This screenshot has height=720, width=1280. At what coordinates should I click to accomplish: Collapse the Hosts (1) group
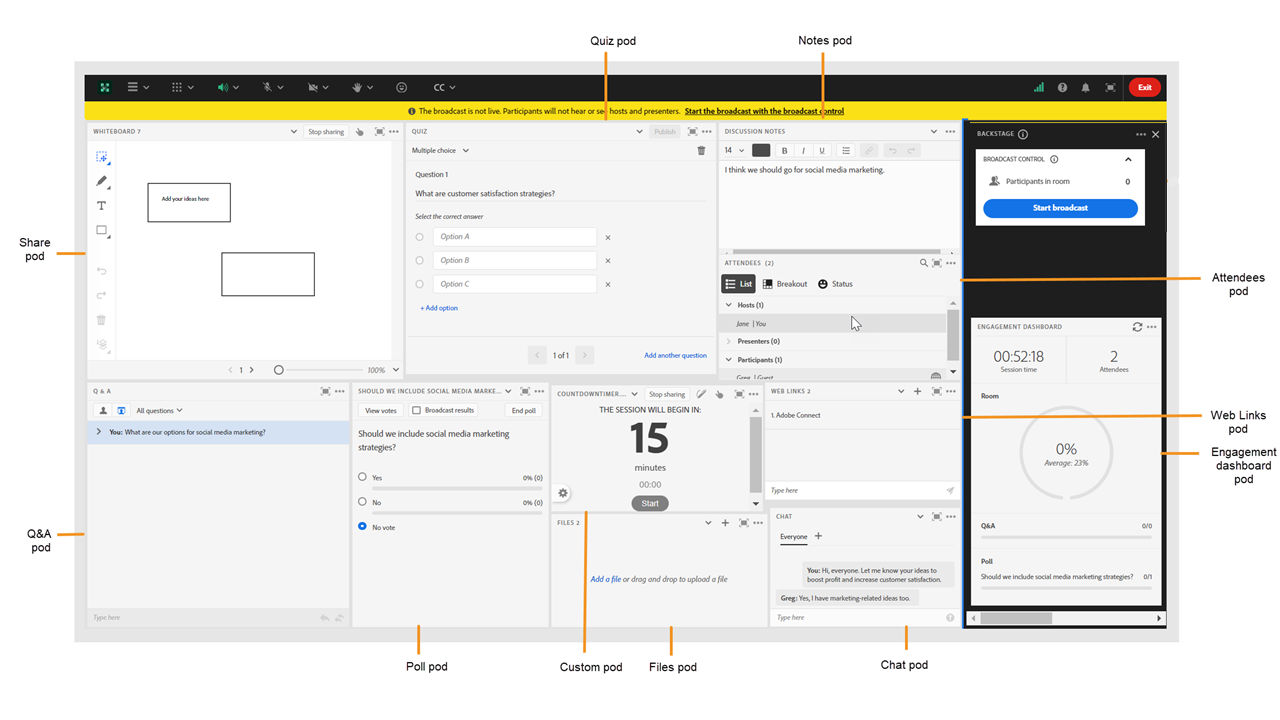click(728, 305)
